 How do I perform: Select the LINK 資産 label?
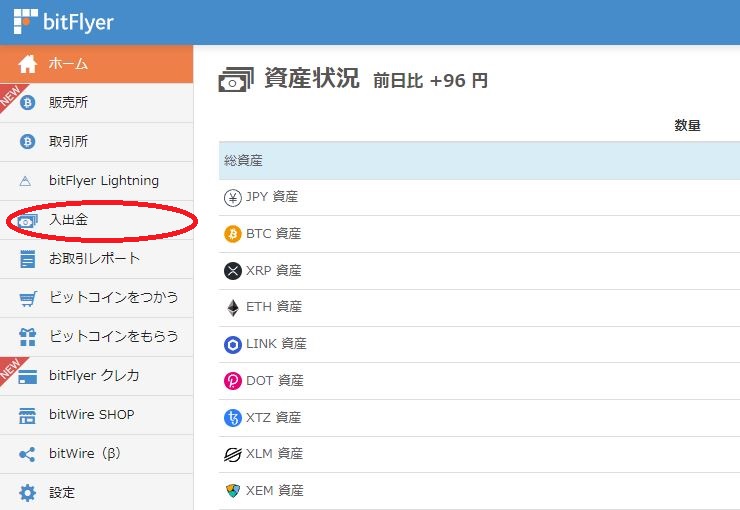click(277, 344)
